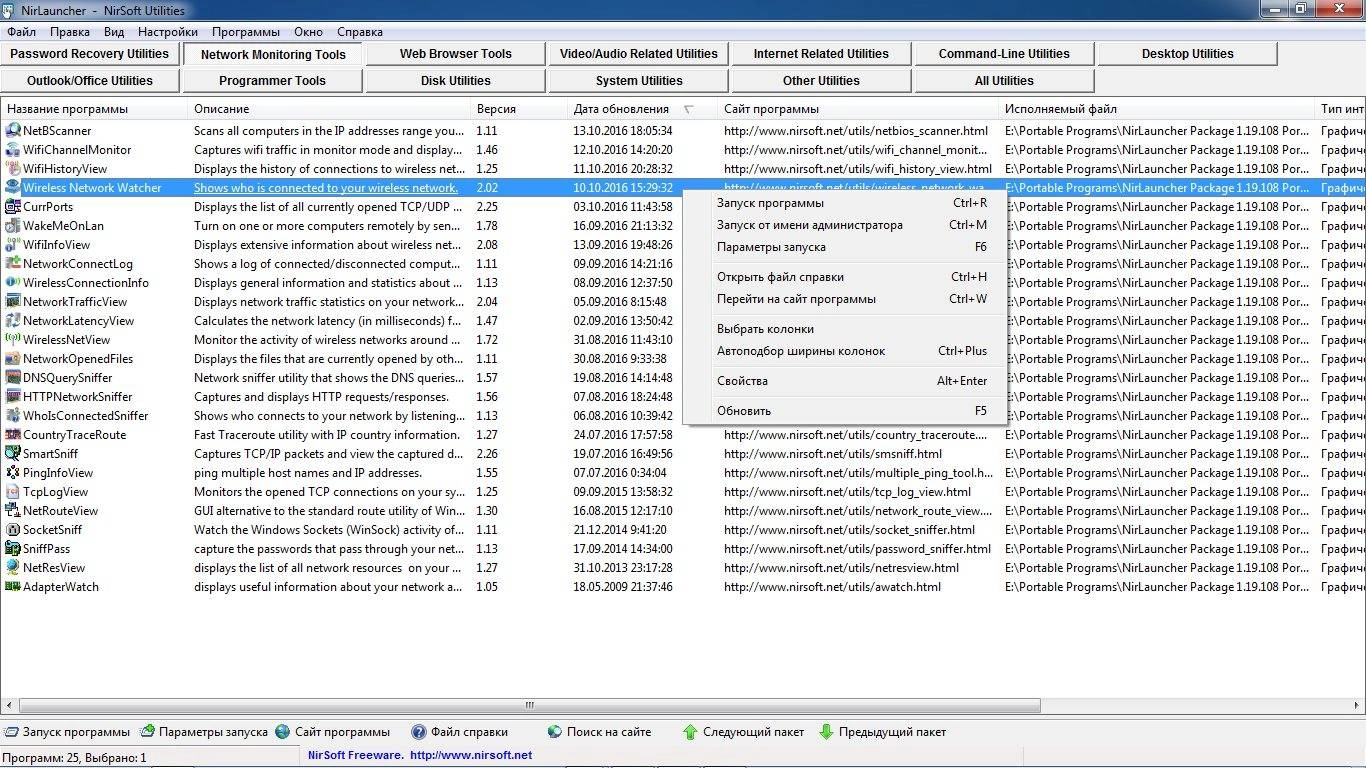Select 'Выбрать колонки' in context menu

[845, 329]
